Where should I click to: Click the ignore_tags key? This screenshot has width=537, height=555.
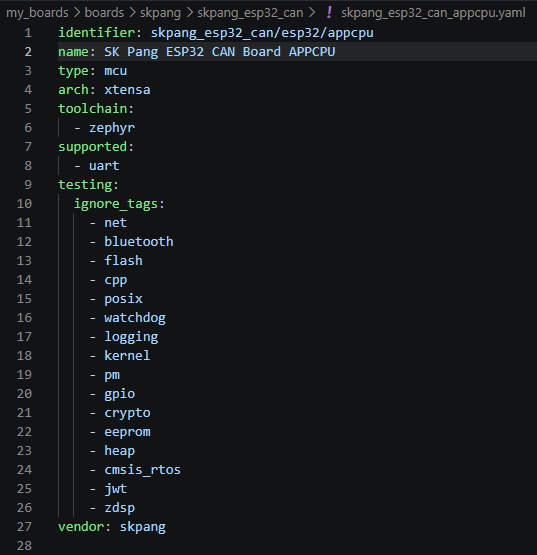click(115, 204)
